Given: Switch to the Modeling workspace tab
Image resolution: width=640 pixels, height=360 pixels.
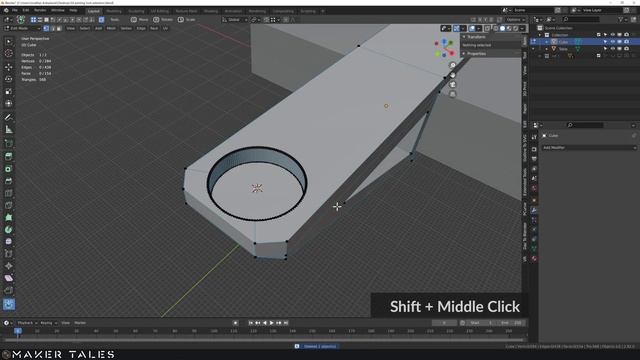Looking at the screenshot, I should coord(114,11).
